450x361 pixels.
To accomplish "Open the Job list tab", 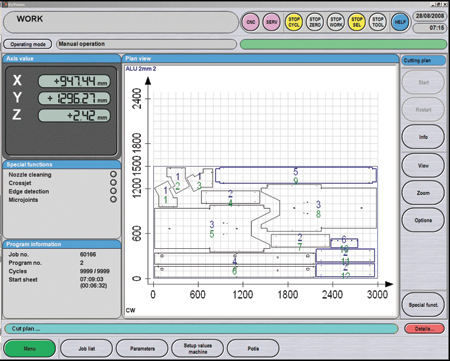I will click(87, 349).
